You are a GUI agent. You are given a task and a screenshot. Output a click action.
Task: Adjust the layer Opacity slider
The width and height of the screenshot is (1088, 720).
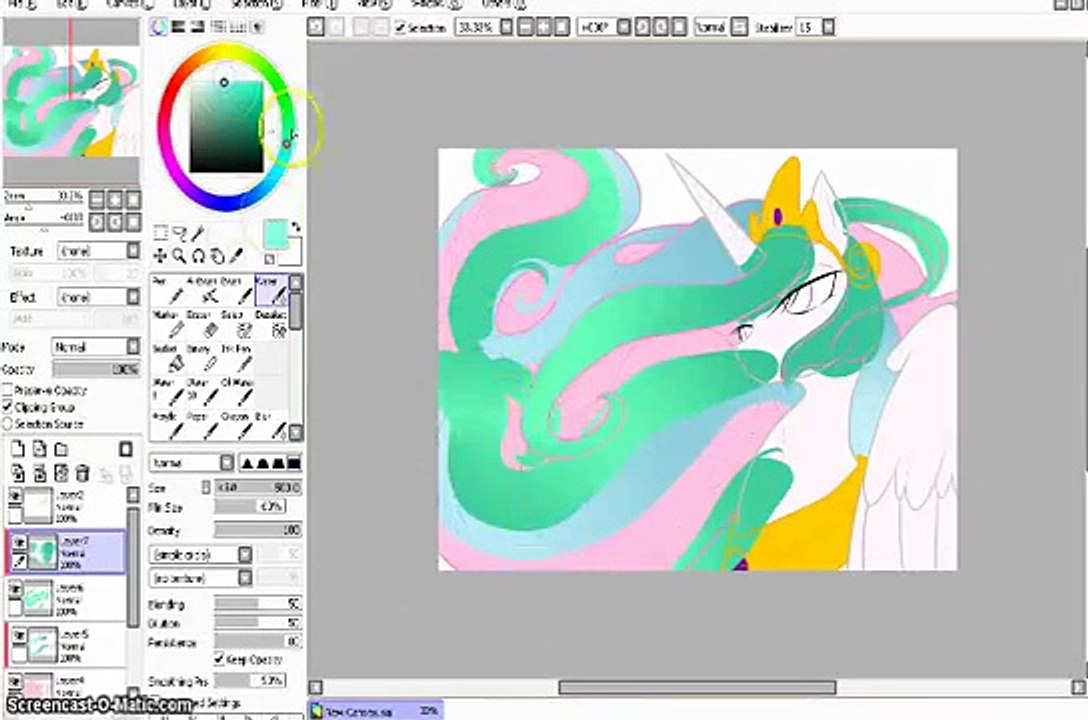(96, 370)
